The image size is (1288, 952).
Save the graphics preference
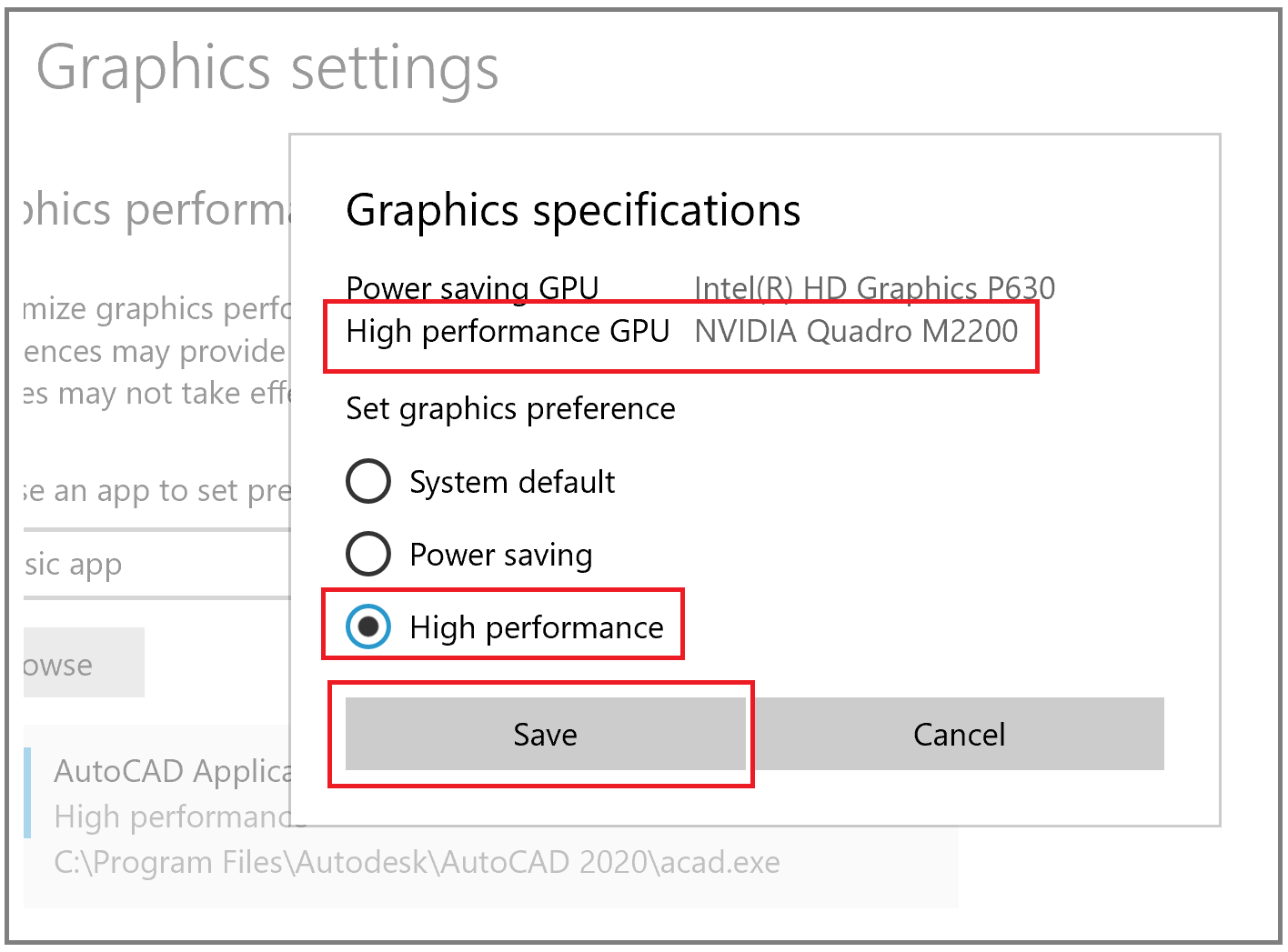(x=545, y=734)
